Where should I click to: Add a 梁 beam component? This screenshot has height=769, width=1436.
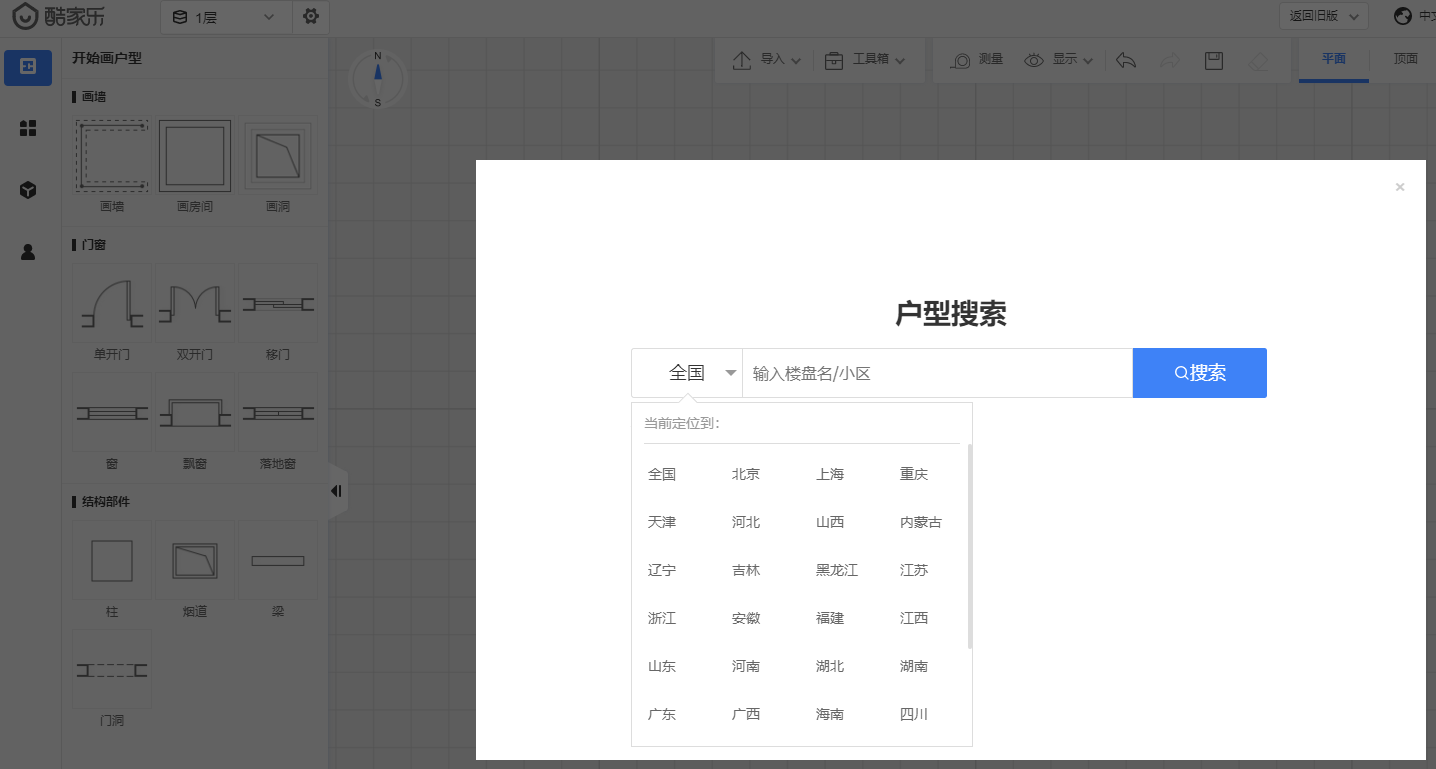pyautogui.click(x=278, y=560)
